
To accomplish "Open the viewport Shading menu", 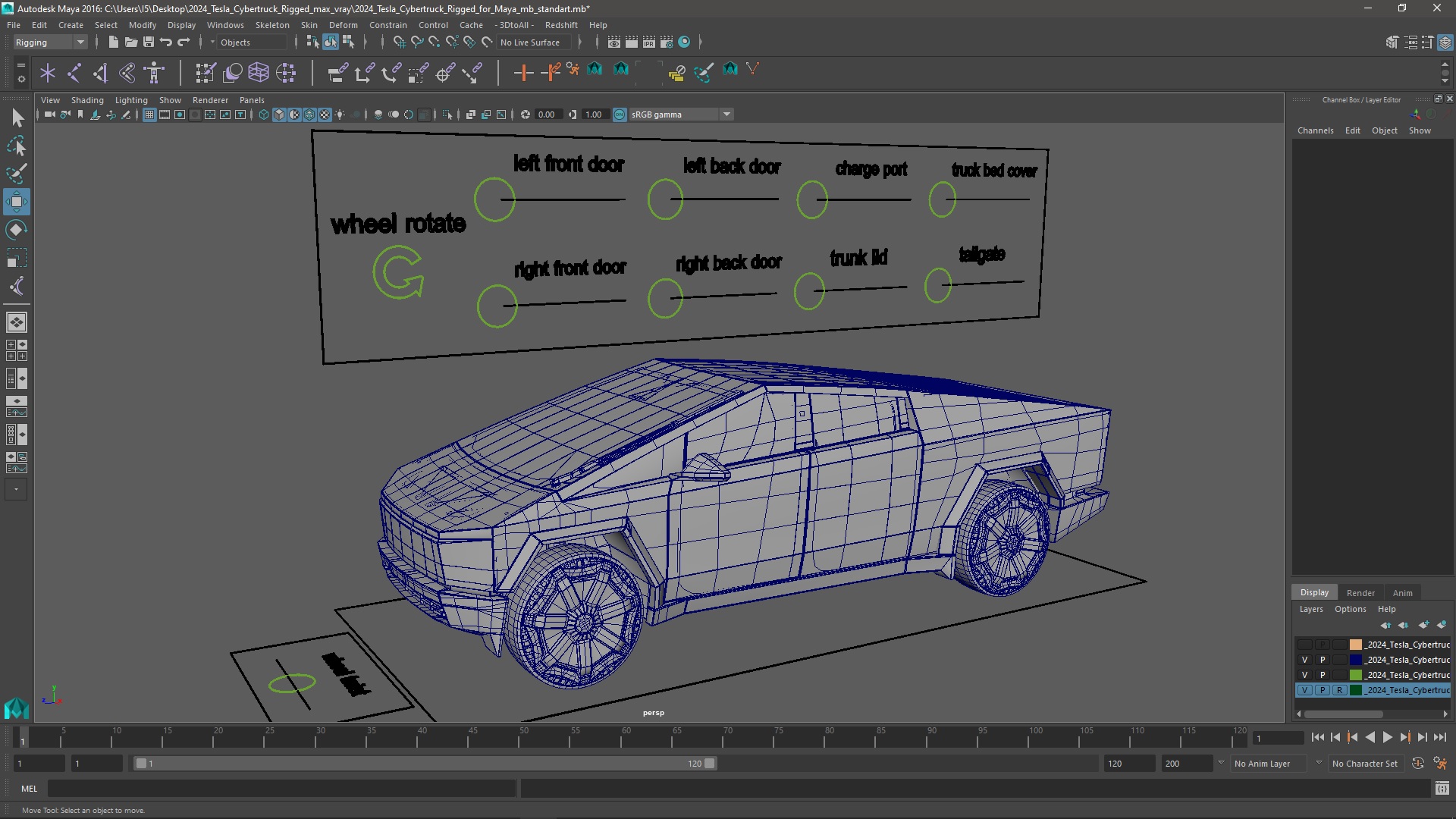I will click(87, 100).
